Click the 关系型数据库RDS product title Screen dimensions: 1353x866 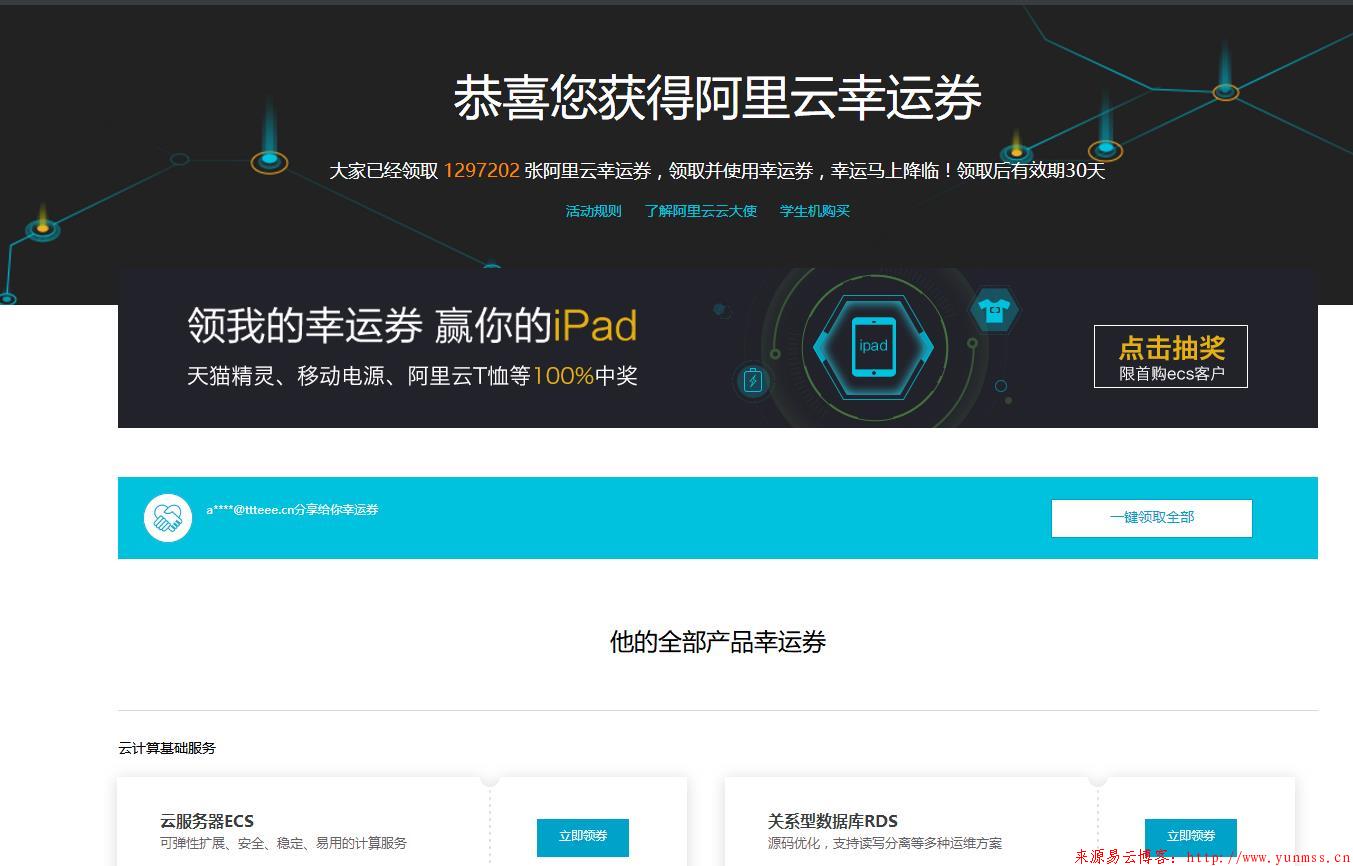pyautogui.click(x=833, y=821)
